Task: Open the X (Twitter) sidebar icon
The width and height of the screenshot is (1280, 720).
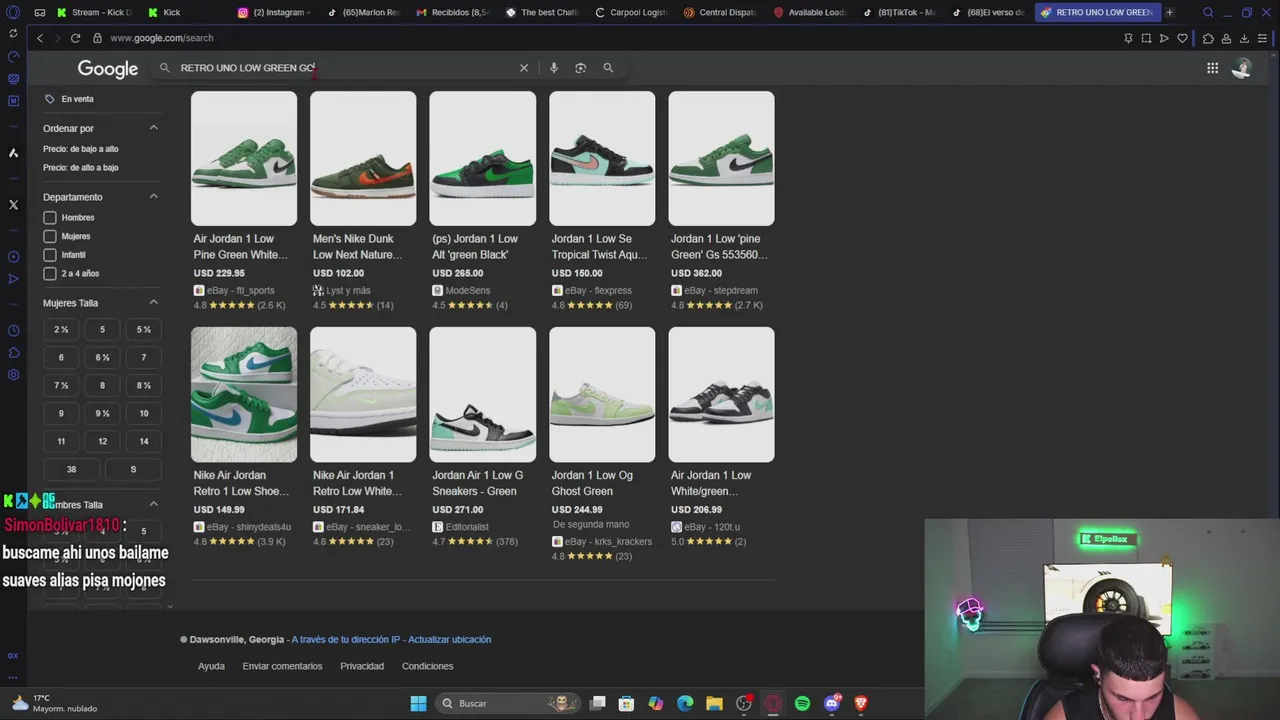Action: [x=13, y=205]
